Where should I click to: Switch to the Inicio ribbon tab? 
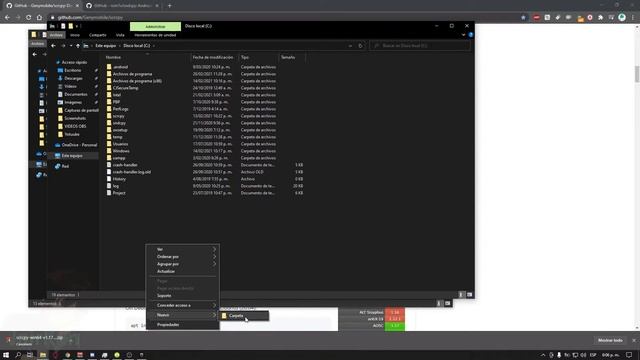pyautogui.click(x=75, y=35)
